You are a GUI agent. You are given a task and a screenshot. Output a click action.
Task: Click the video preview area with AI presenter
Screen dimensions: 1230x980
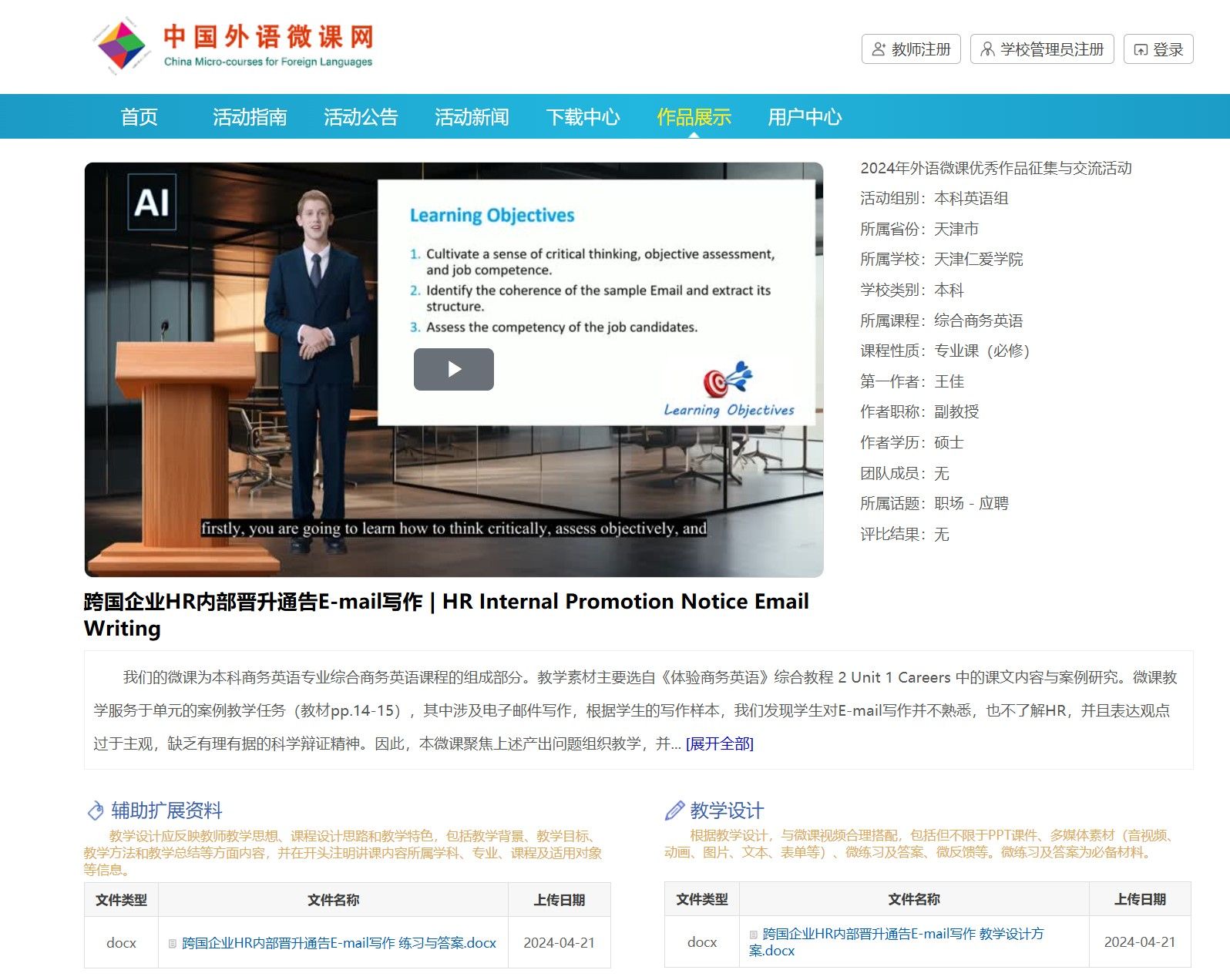[x=454, y=370]
